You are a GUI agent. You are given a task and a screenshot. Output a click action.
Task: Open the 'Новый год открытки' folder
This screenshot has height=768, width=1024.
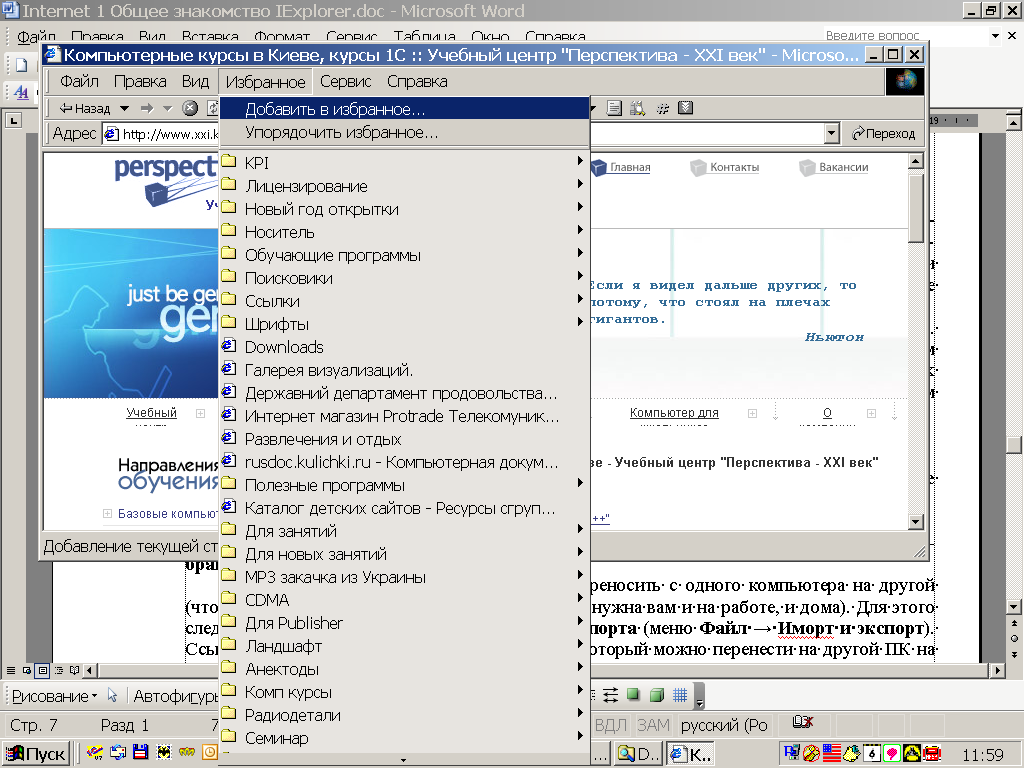click(x=404, y=209)
